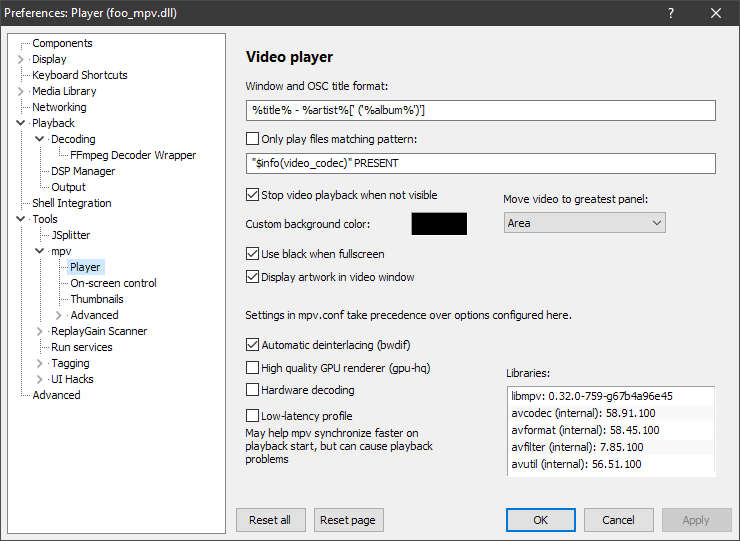
Task: Enable High quality GPU renderer option
Action: [252, 368]
